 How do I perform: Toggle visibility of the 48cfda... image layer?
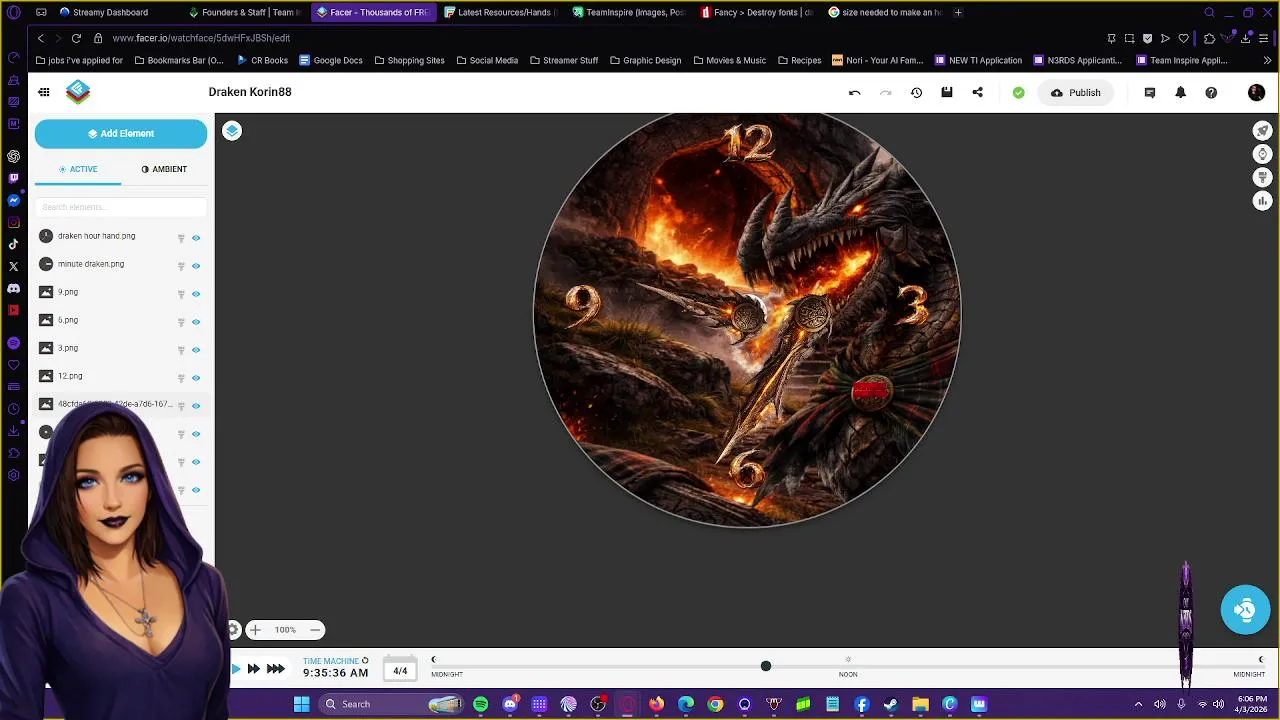click(x=196, y=406)
